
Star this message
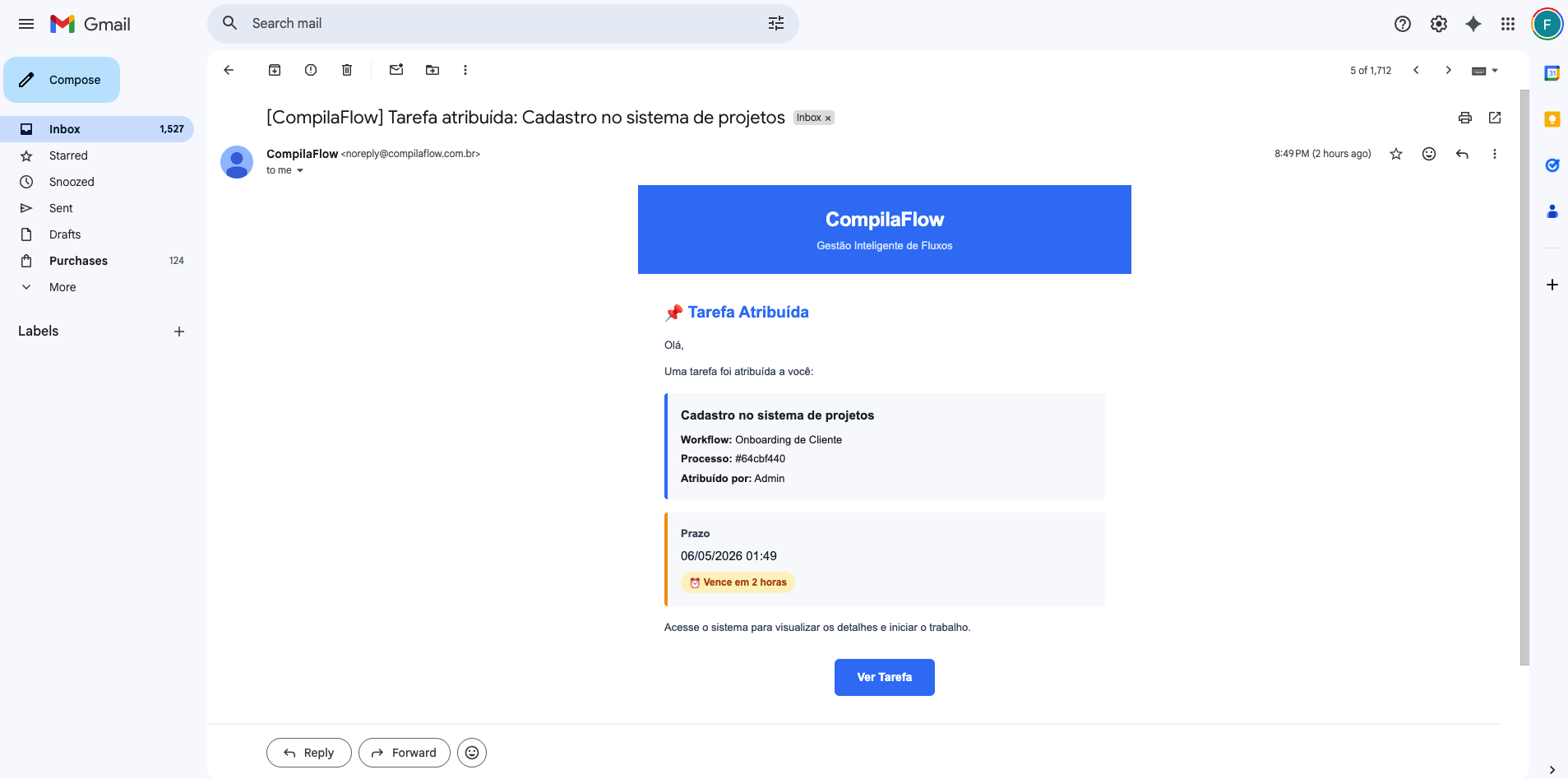pyautogui.click(x=1396, y=154)
